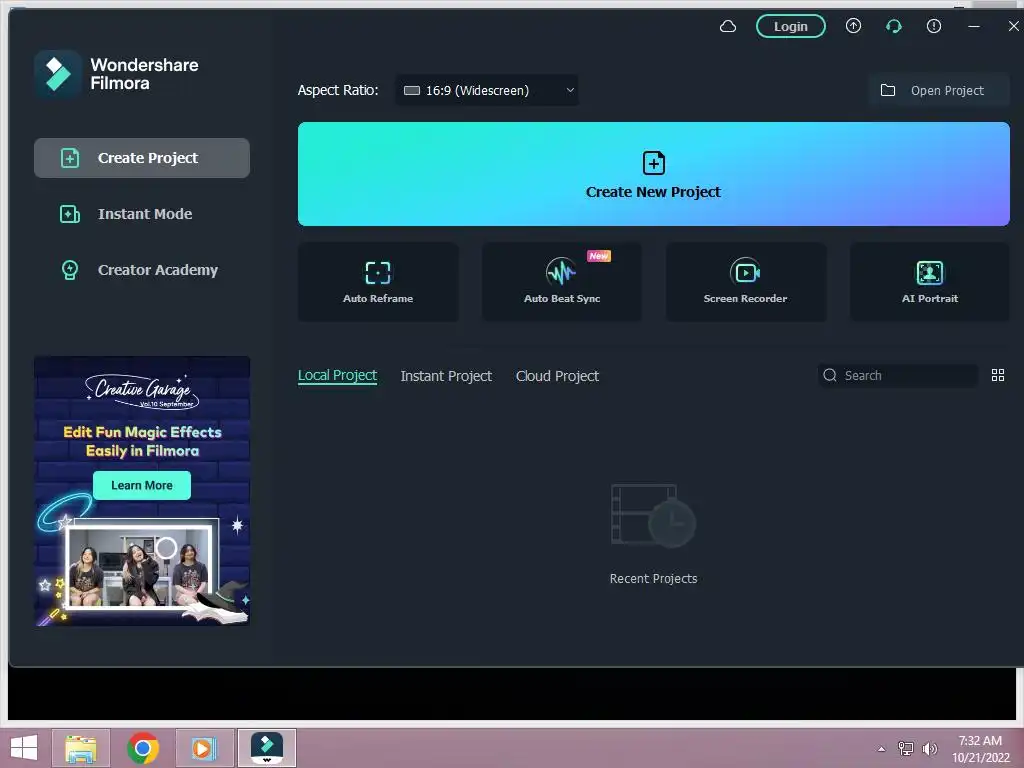Open Creator Academy section
The height and width of the screenshot is (768, 1024).
click(142, 270)
